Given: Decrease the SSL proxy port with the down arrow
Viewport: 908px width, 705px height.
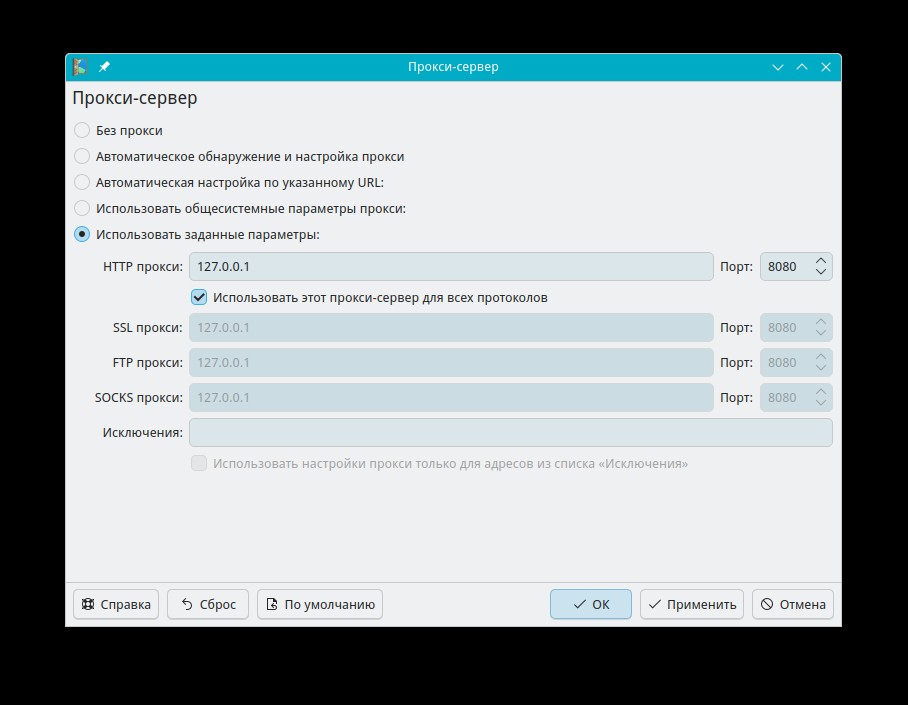Looking at the screenshot, I should [x=821, y=333].
